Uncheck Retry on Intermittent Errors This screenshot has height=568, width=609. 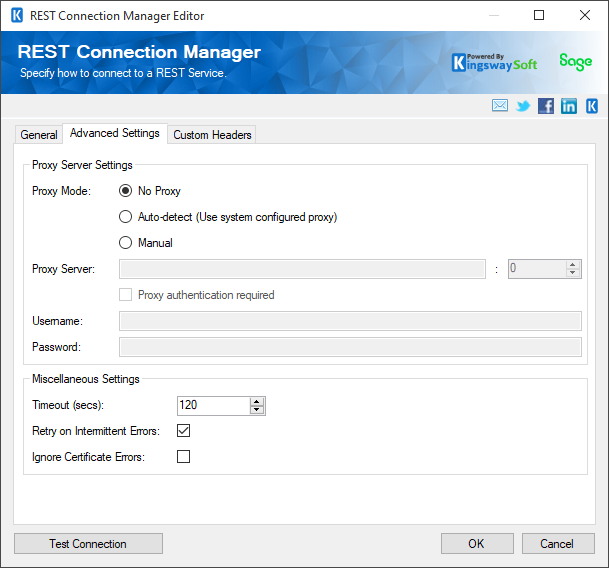(x=183, y=431)
